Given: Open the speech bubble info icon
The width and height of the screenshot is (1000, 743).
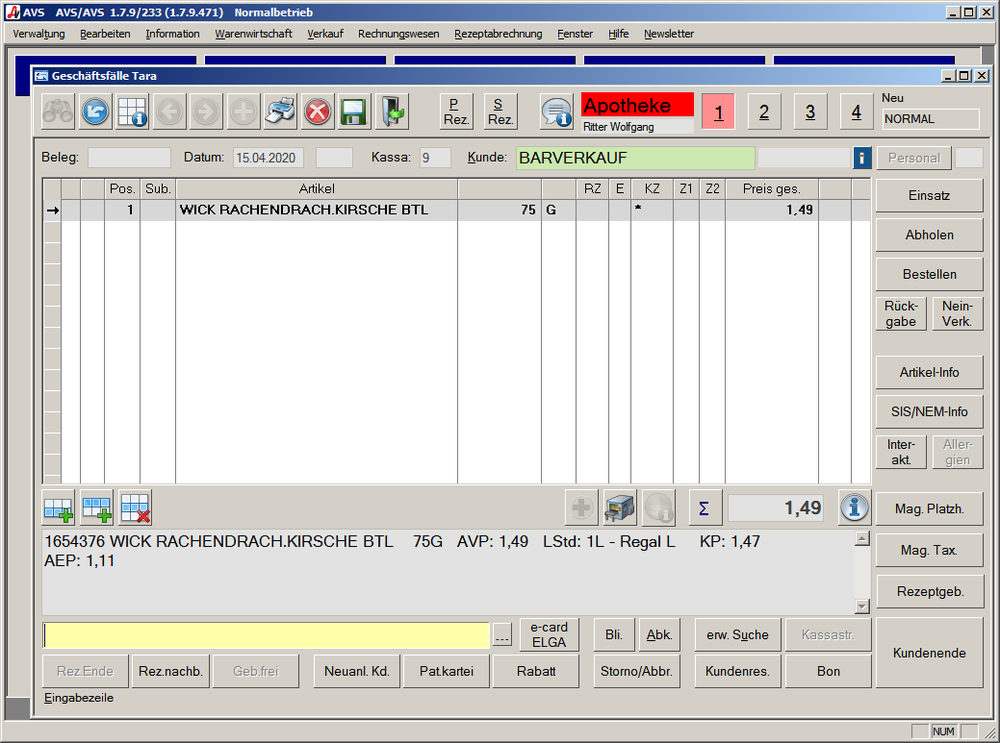Looking at the screenshot, I should tap(556, 112).
